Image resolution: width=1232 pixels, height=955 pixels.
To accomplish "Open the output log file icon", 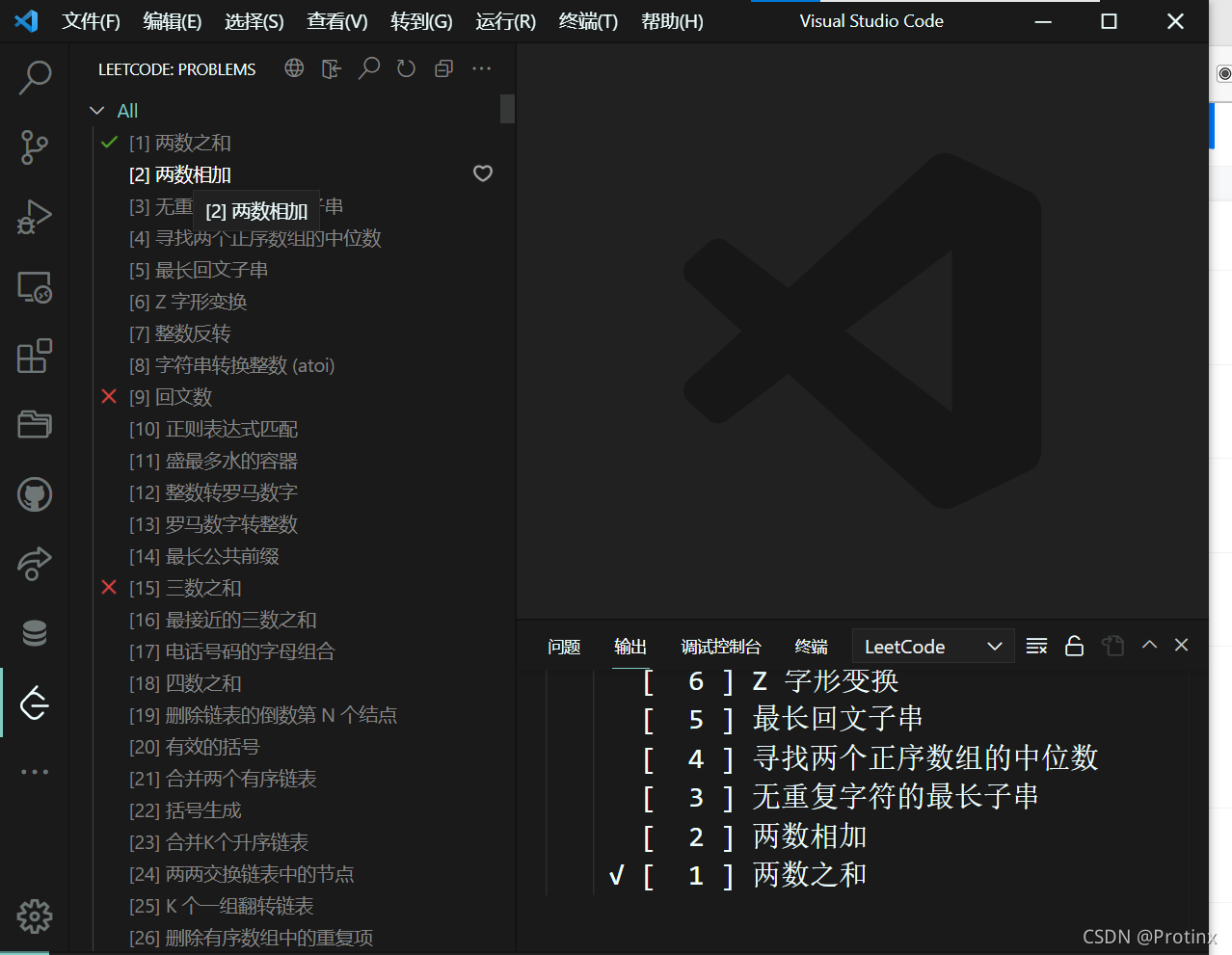I will [x=1112, y=646].
